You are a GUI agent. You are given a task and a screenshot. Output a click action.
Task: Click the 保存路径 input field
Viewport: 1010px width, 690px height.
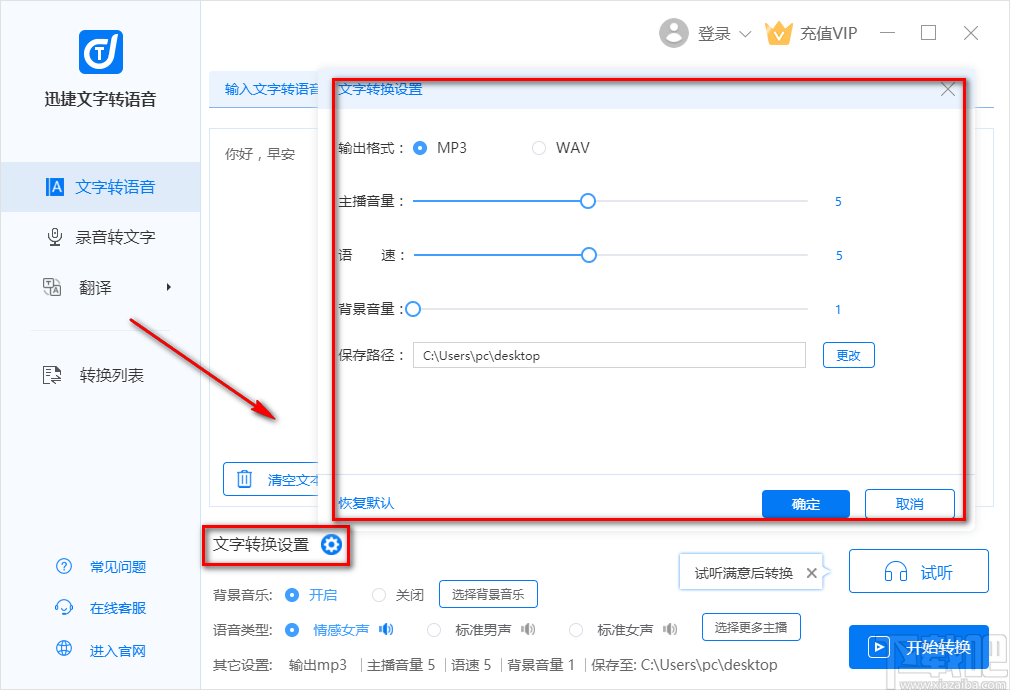click(609, 355)
